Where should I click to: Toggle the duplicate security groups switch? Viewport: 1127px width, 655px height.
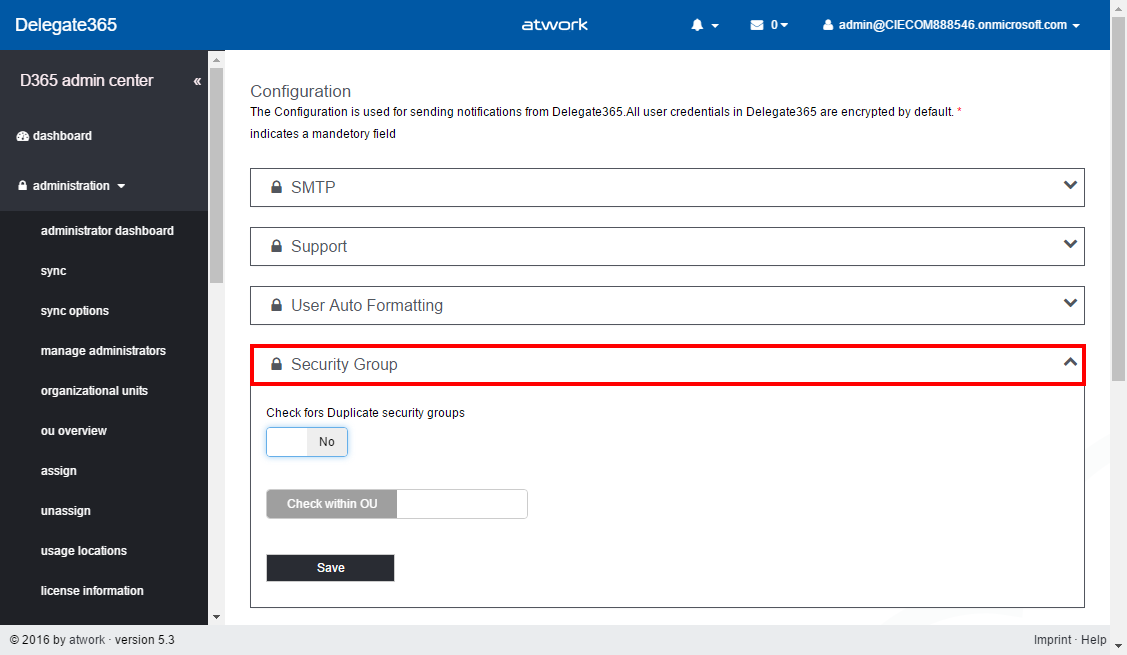coord(307,442)
